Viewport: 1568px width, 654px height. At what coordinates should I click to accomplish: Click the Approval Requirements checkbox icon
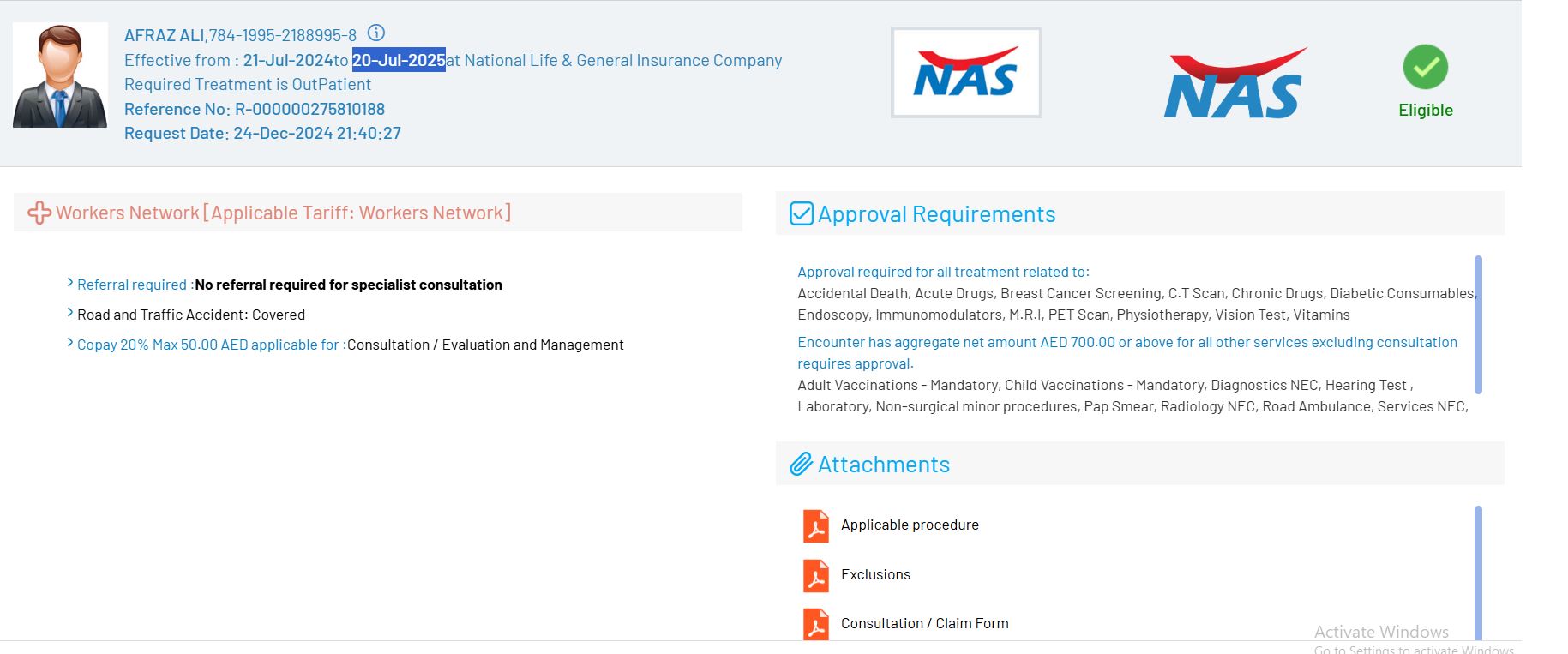click(x=801, y=213)
